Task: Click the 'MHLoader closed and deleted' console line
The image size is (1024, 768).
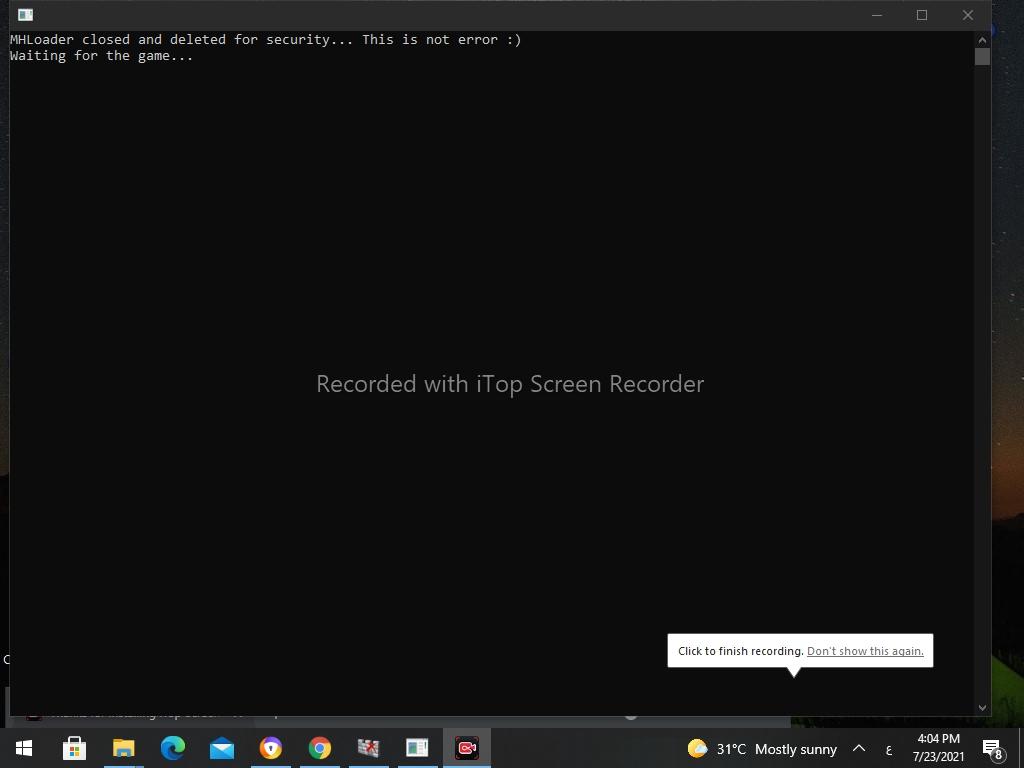Action: click(265, 40)
